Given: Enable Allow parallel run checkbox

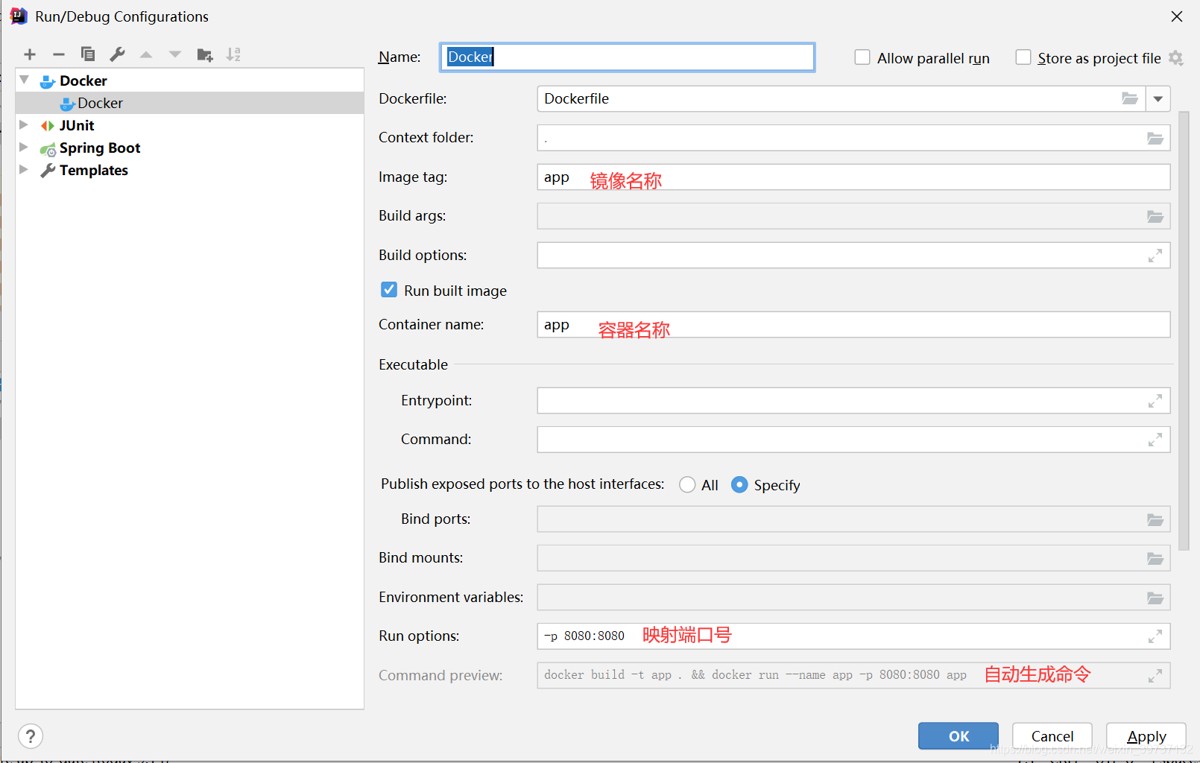Looking at the screenshot, I should pyautogui.click(x=862, y=58).
